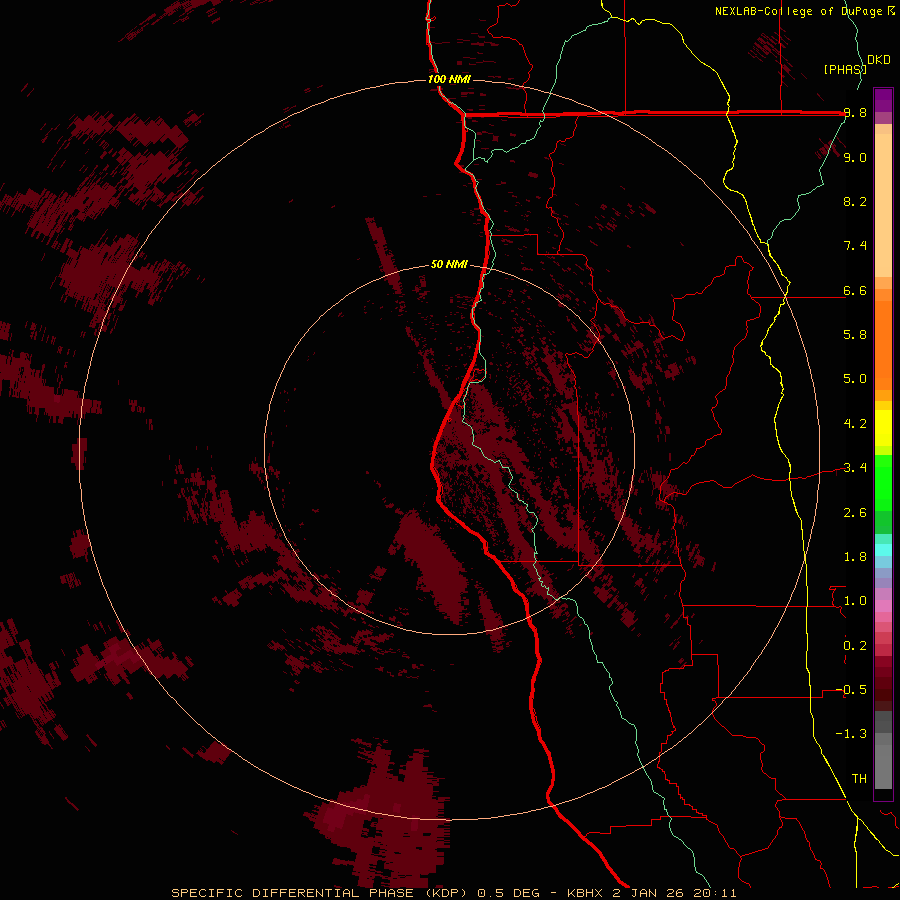
Task: Click the bright green band of the color scale
Action: click(x=883, y=483)
